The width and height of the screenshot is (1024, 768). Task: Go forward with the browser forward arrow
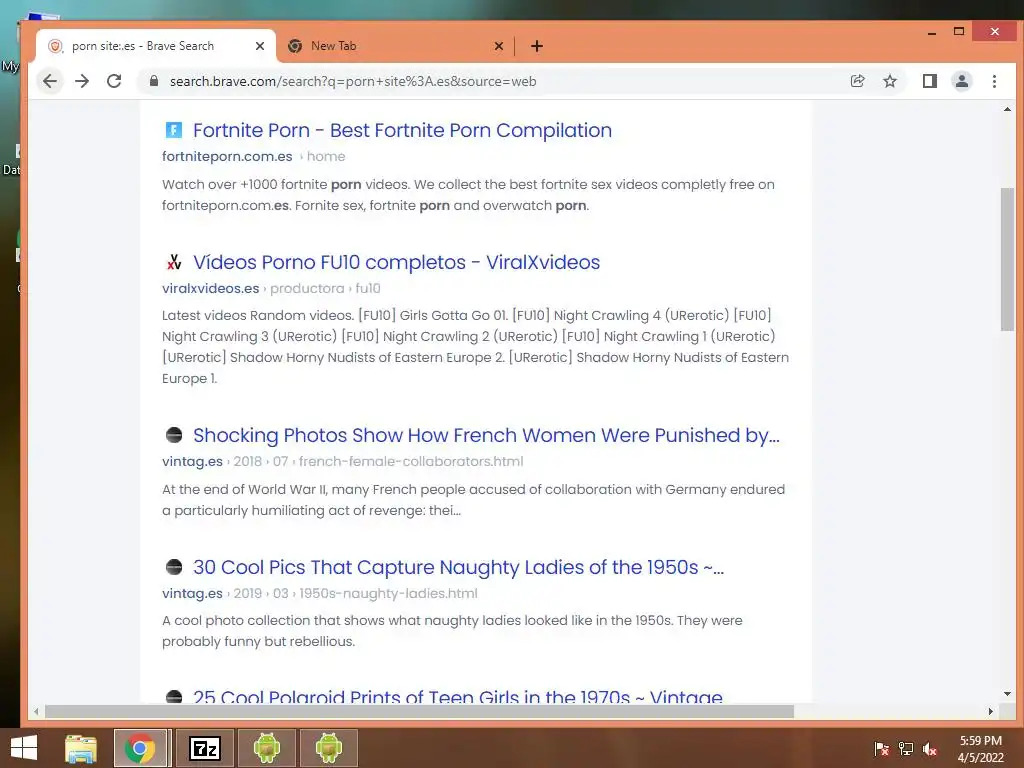pyautogui.click(x=82, y=81)
